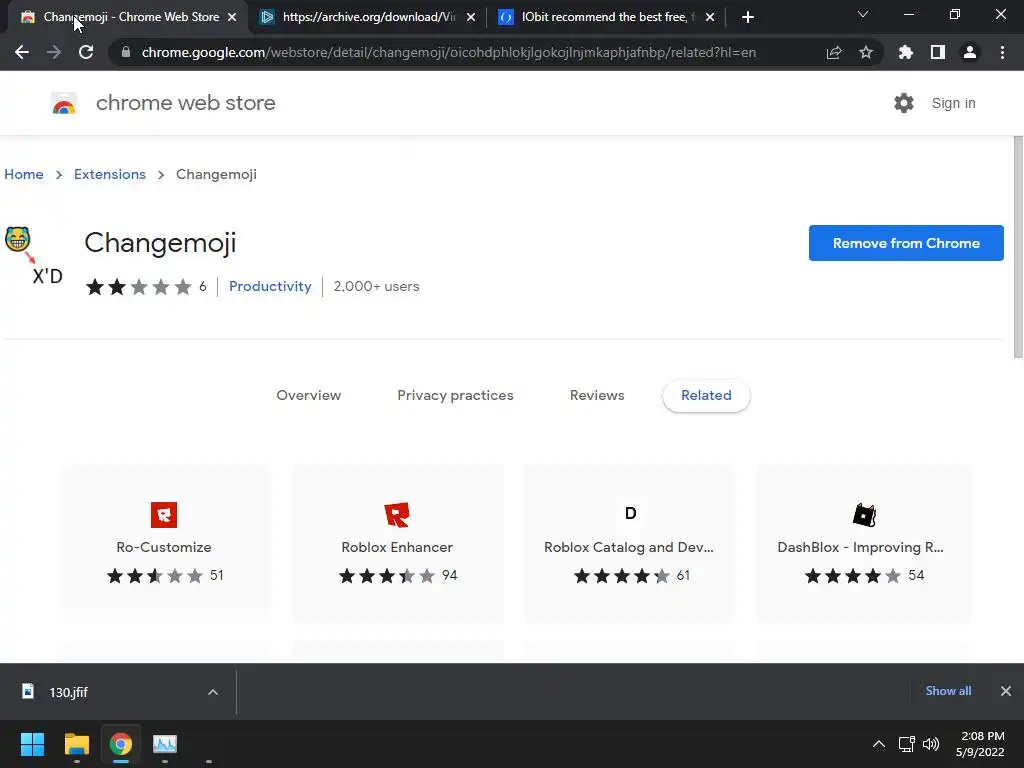Open Chrome's three-dot menu
This screenshot has width=1024, height=768.
(x=1002, y=52)
